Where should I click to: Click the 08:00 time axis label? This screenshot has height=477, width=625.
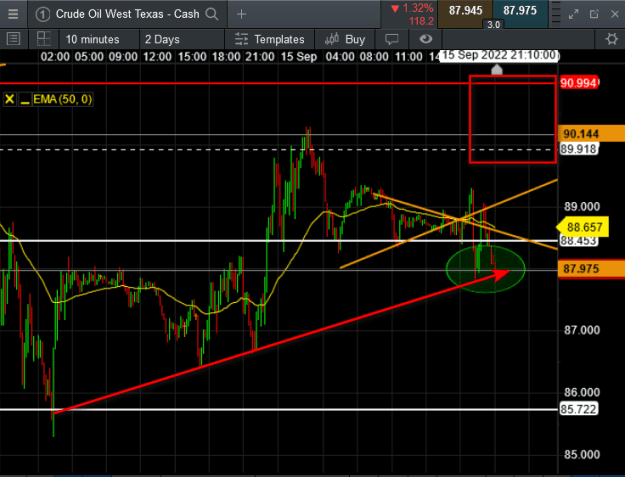tap(374, 57)
